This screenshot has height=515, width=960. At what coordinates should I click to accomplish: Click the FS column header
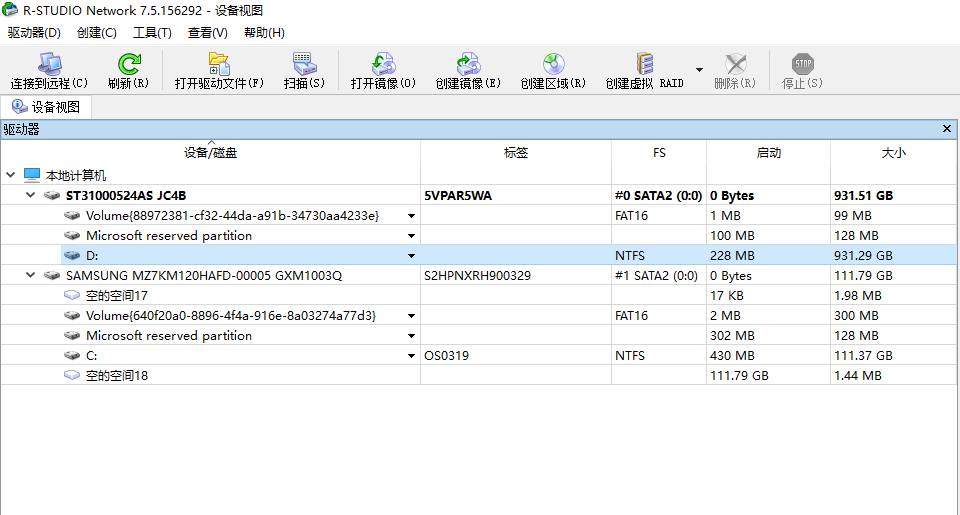(658, 153)
